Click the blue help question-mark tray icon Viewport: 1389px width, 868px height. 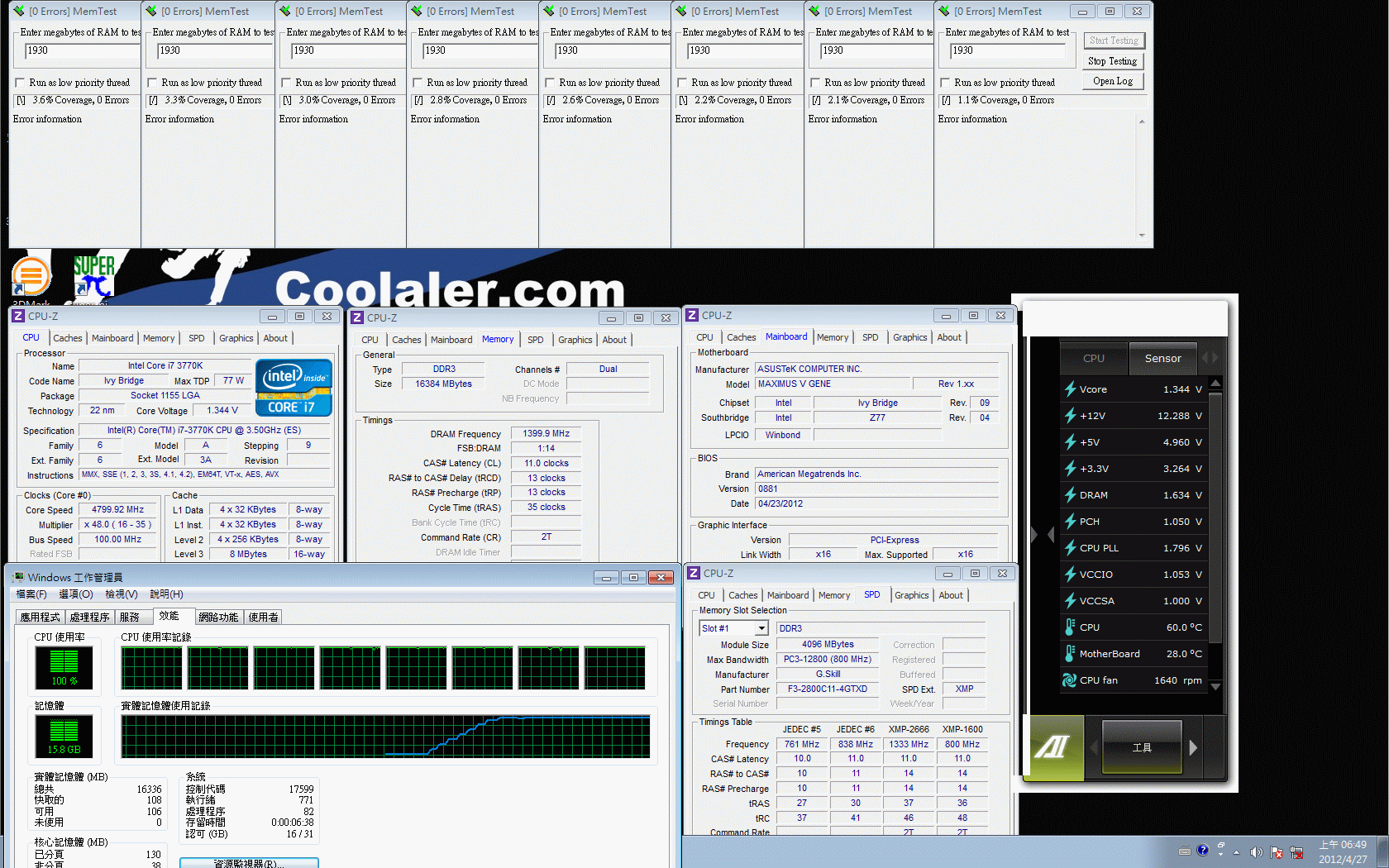[1202, 850]
